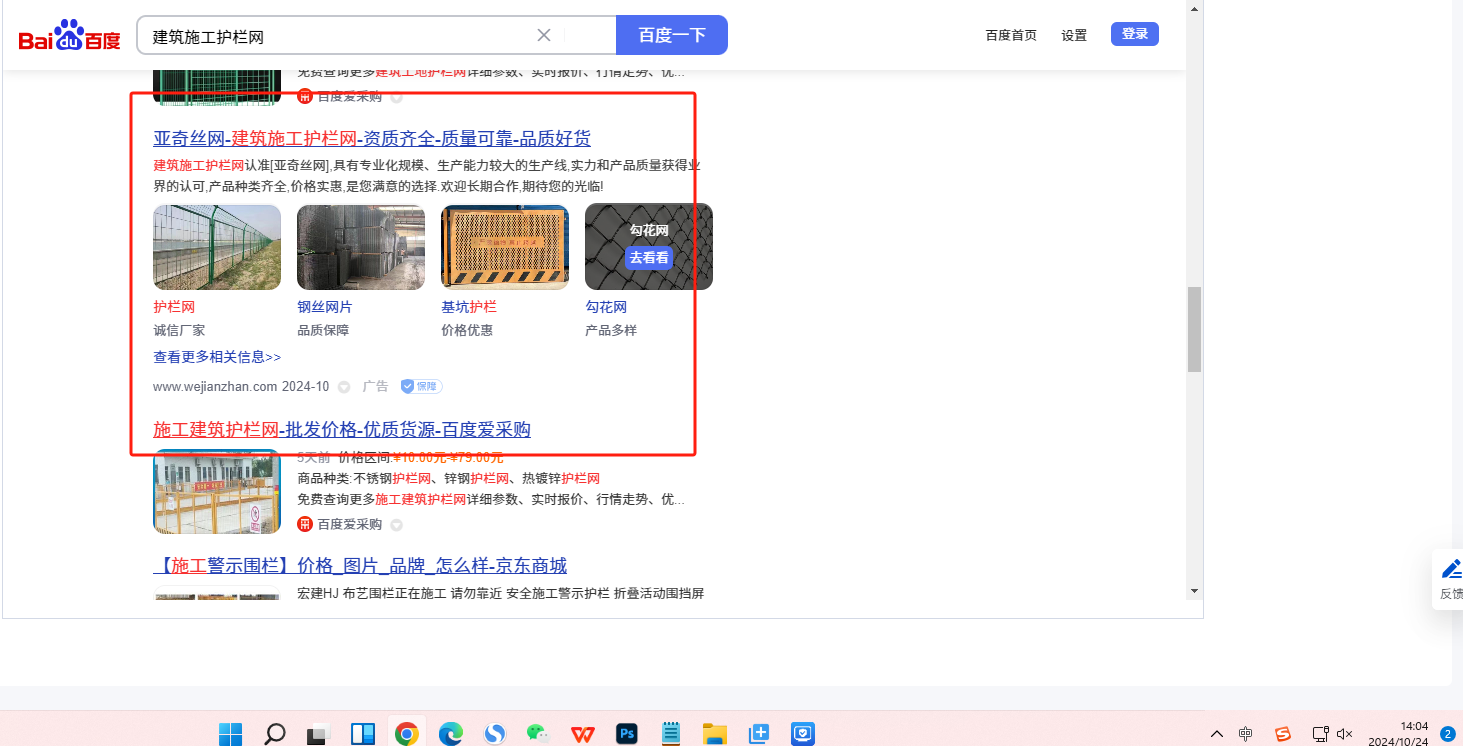Click the page's vertical scrollbar thumb
1463x746 pixels.
point(1194,329)
